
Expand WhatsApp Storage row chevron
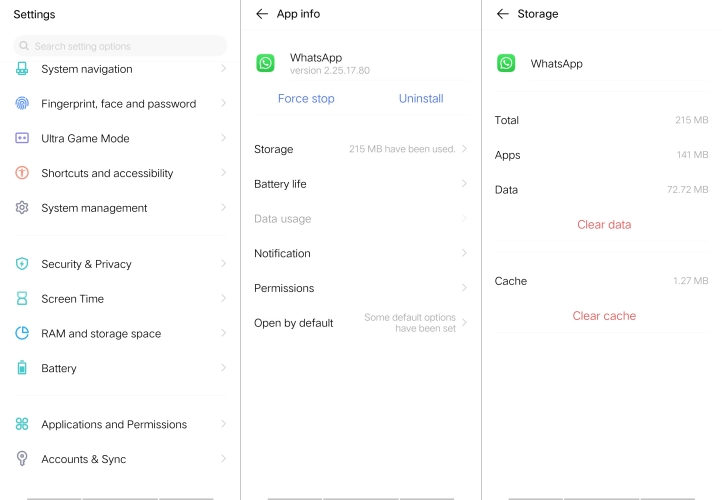[464, 149]
